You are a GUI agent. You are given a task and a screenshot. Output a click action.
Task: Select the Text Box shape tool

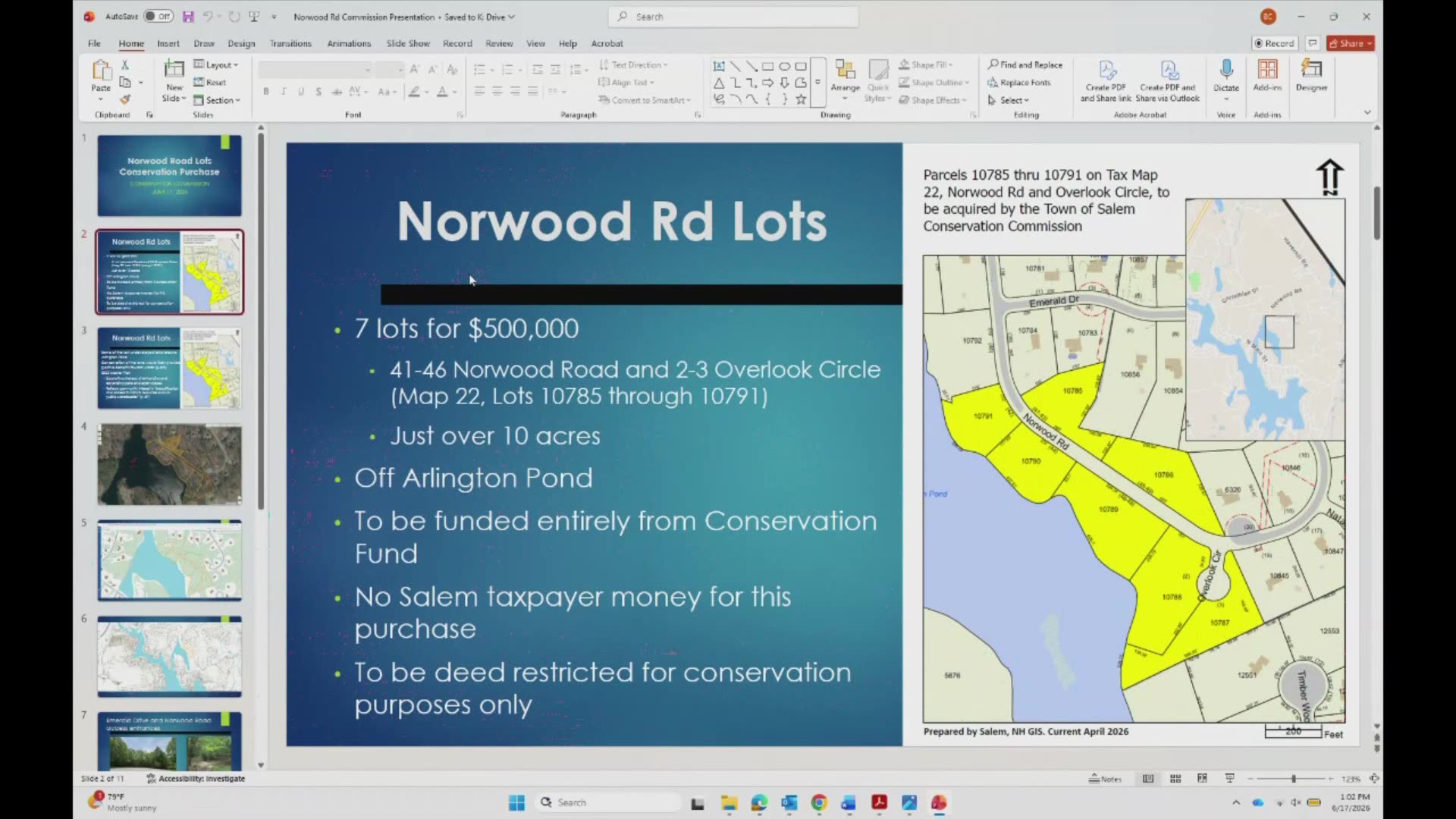point(719,67)
